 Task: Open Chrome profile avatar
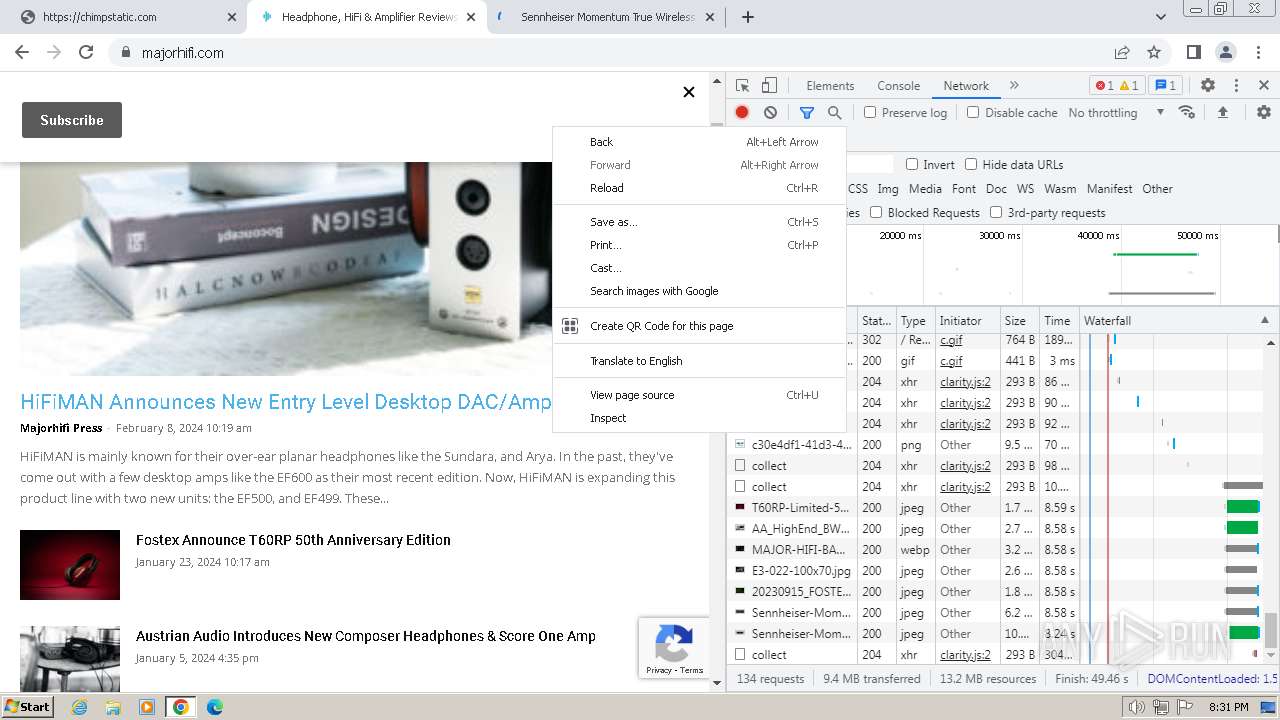click(x=1226, y=52)
